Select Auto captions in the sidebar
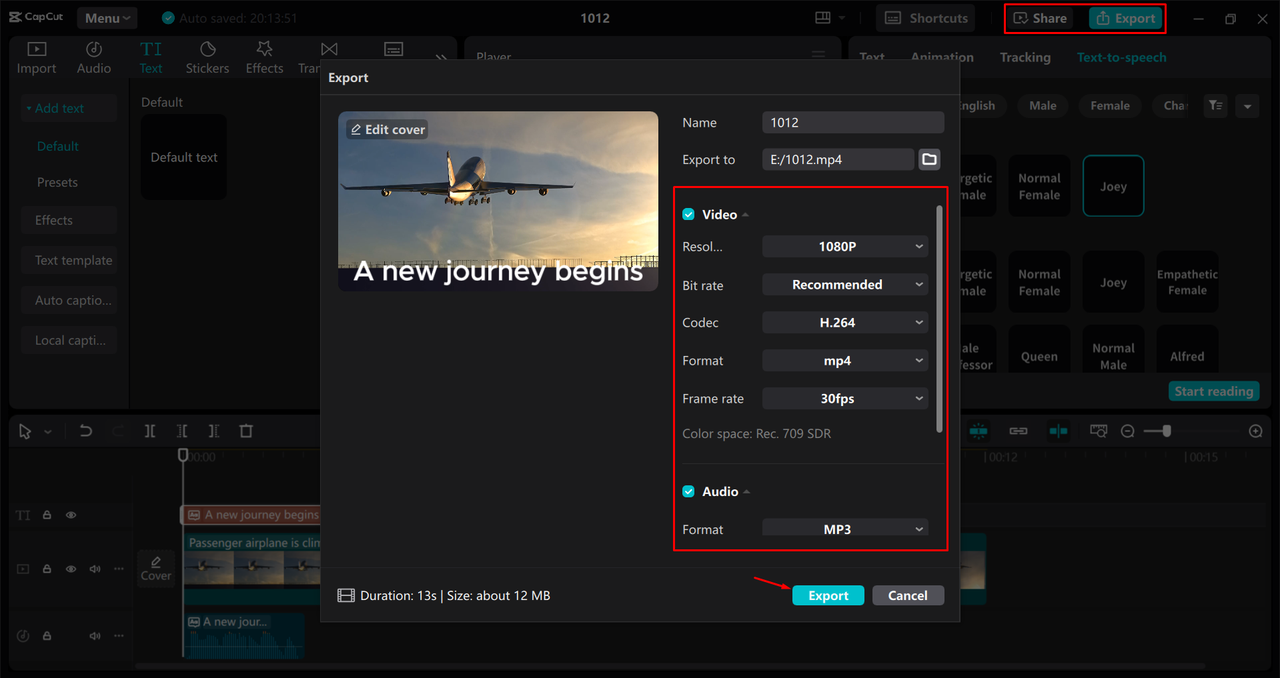 click(x=69, y=300)
